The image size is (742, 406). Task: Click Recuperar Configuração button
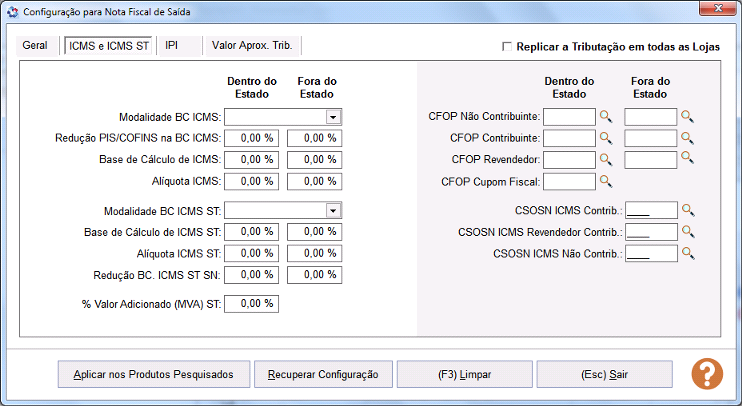(x=323, y=374)
